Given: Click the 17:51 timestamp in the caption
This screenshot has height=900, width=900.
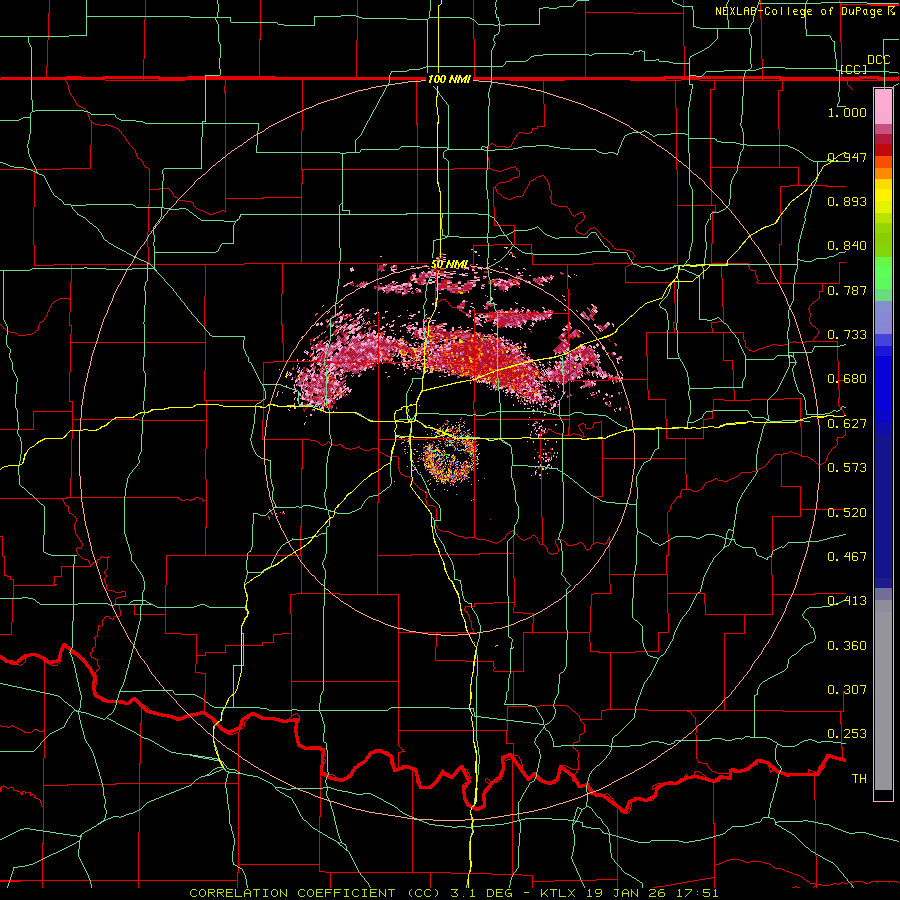Looking at the screenshot, I should [697, 893].
